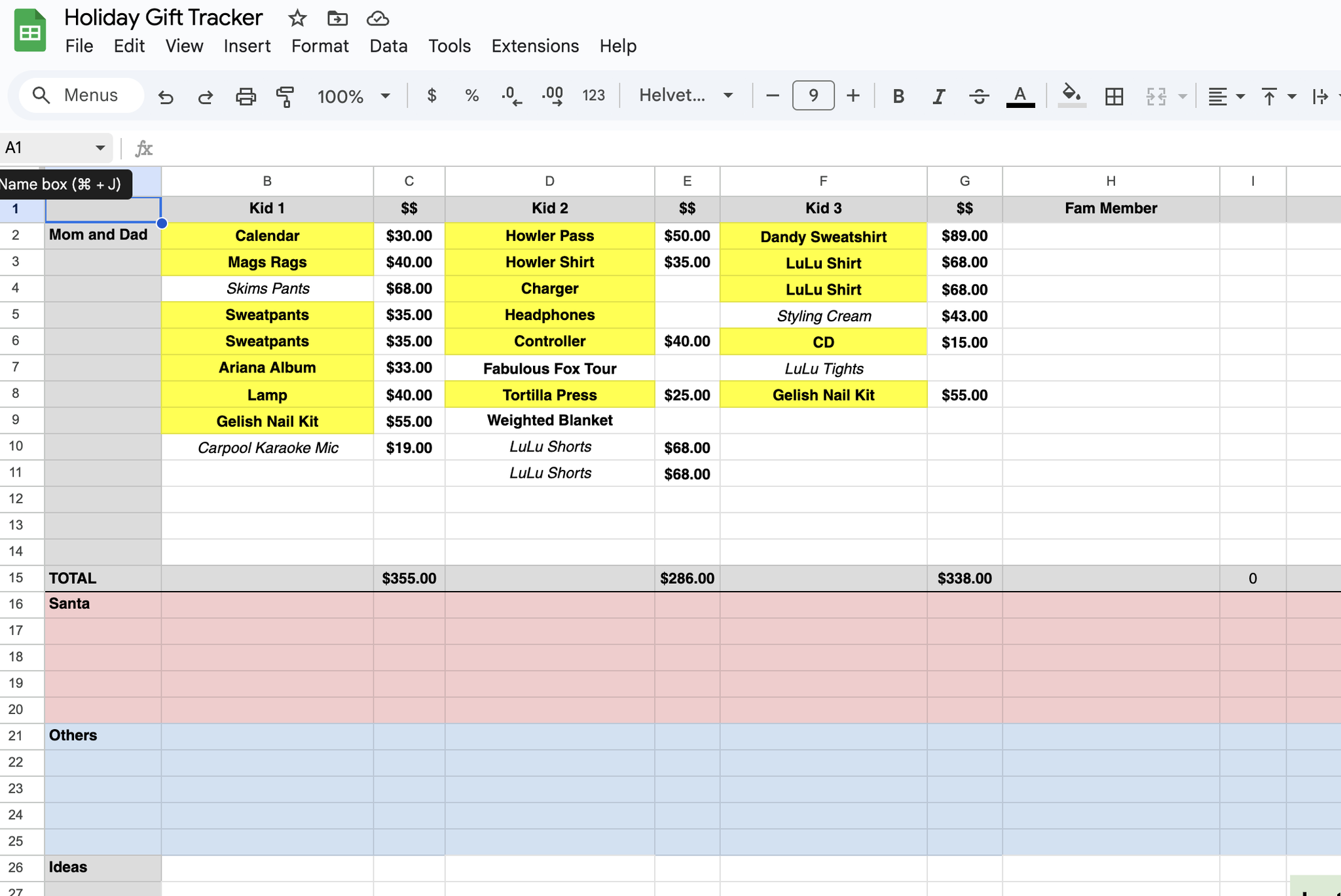Decrease decimal places

pos(511,96)
